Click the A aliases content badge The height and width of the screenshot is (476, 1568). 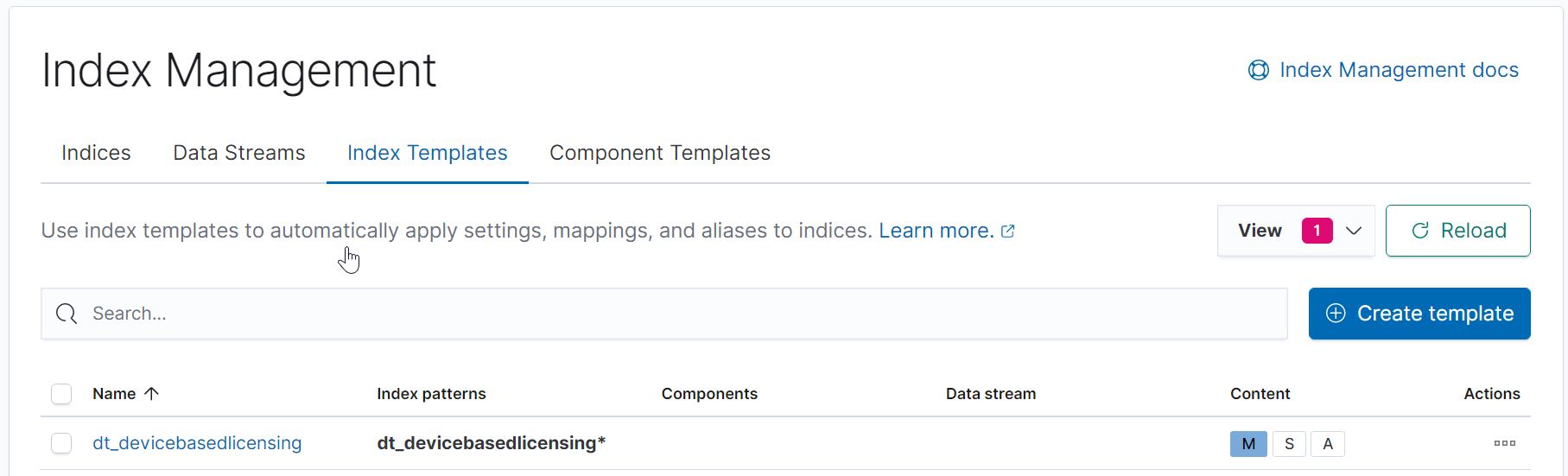click(1327, 444)
